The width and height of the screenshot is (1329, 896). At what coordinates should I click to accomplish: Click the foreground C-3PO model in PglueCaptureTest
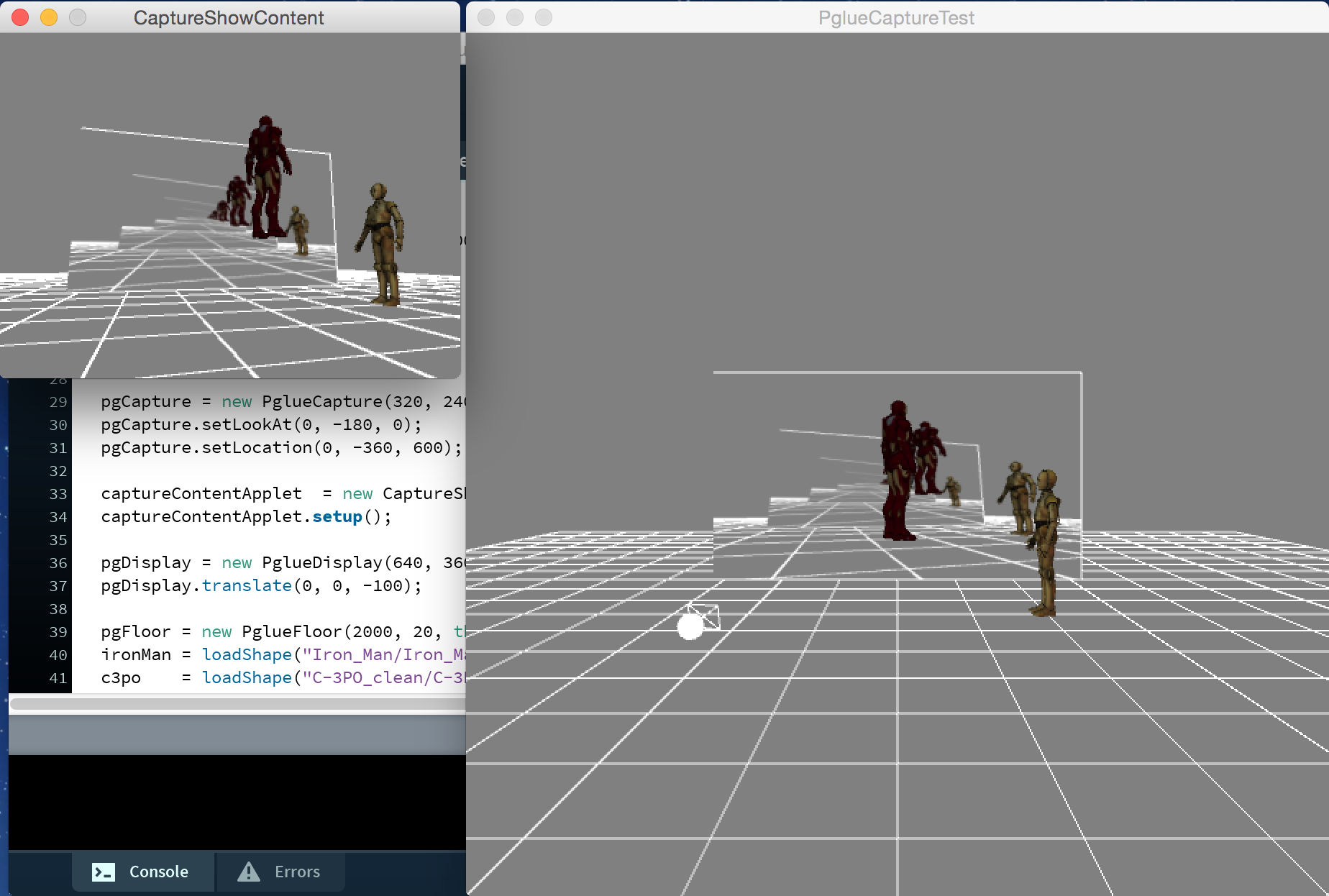pos(1044,543)
